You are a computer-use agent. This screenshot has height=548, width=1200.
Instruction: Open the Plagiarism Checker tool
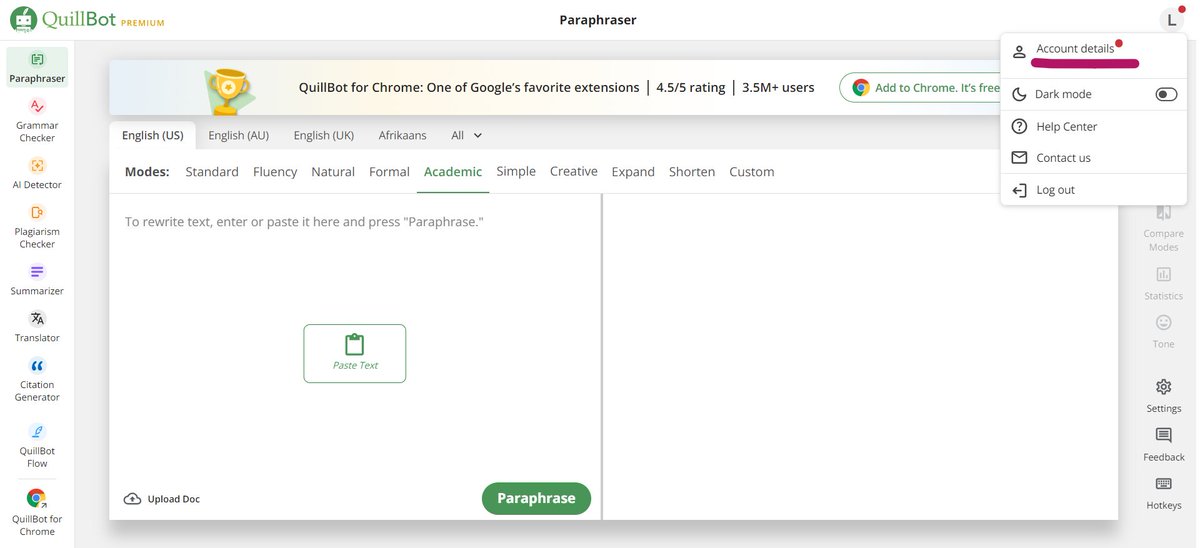(x=37, y=226)
